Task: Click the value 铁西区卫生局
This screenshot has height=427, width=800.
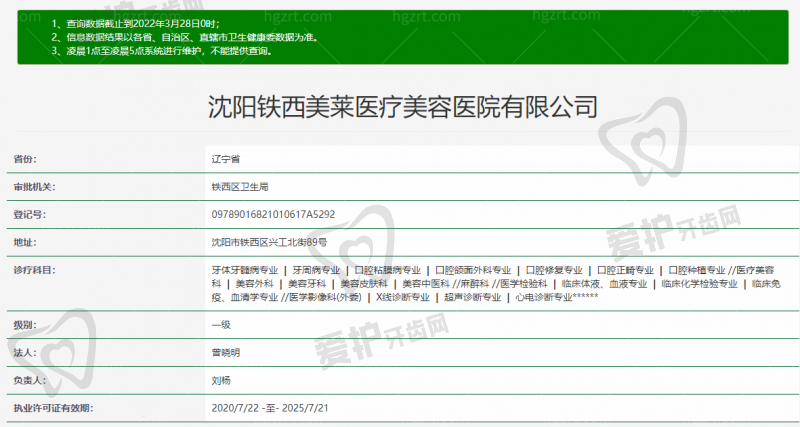Action: pos(240,187)
